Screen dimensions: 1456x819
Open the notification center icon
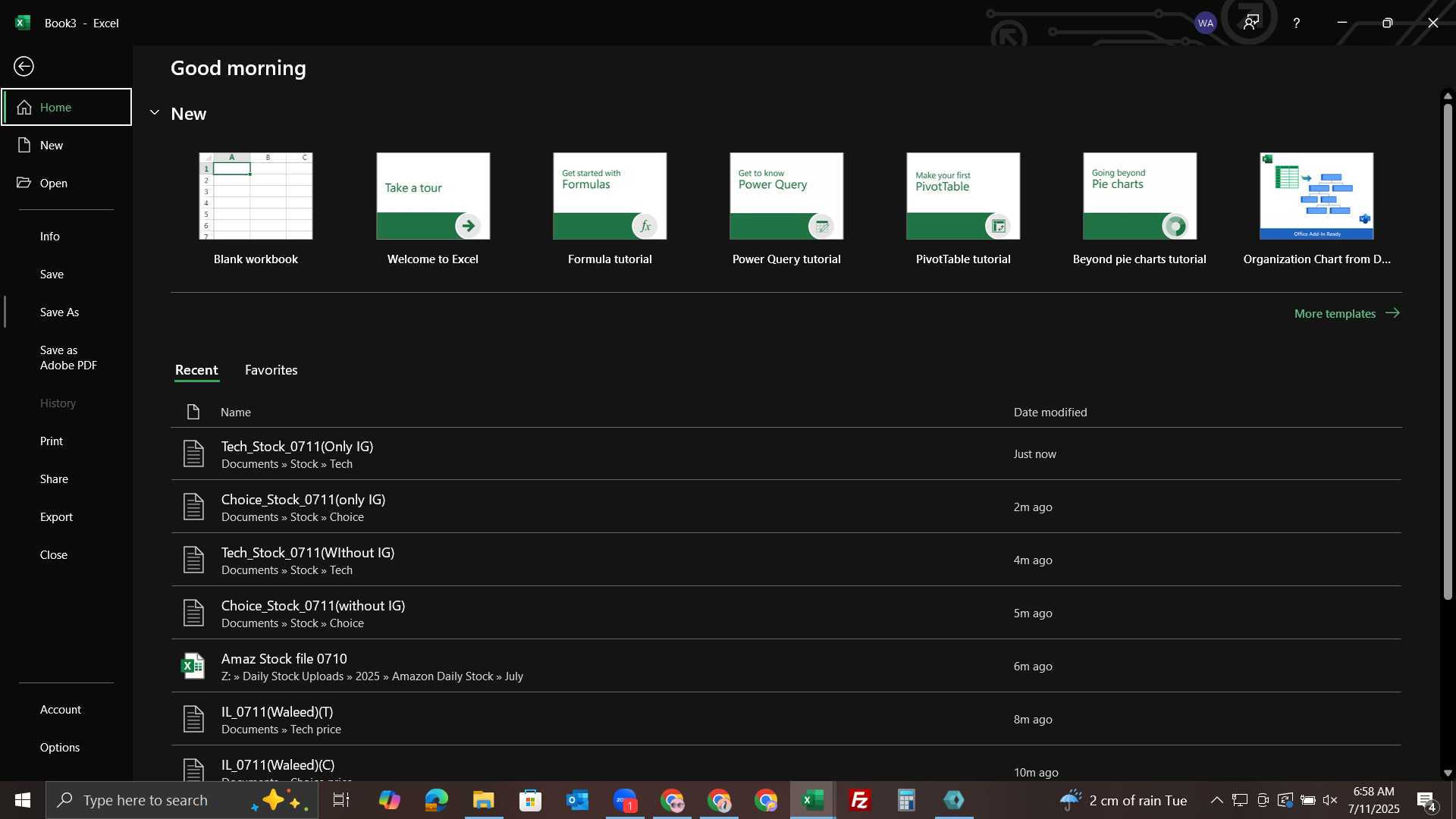(x=1426, y=801)
